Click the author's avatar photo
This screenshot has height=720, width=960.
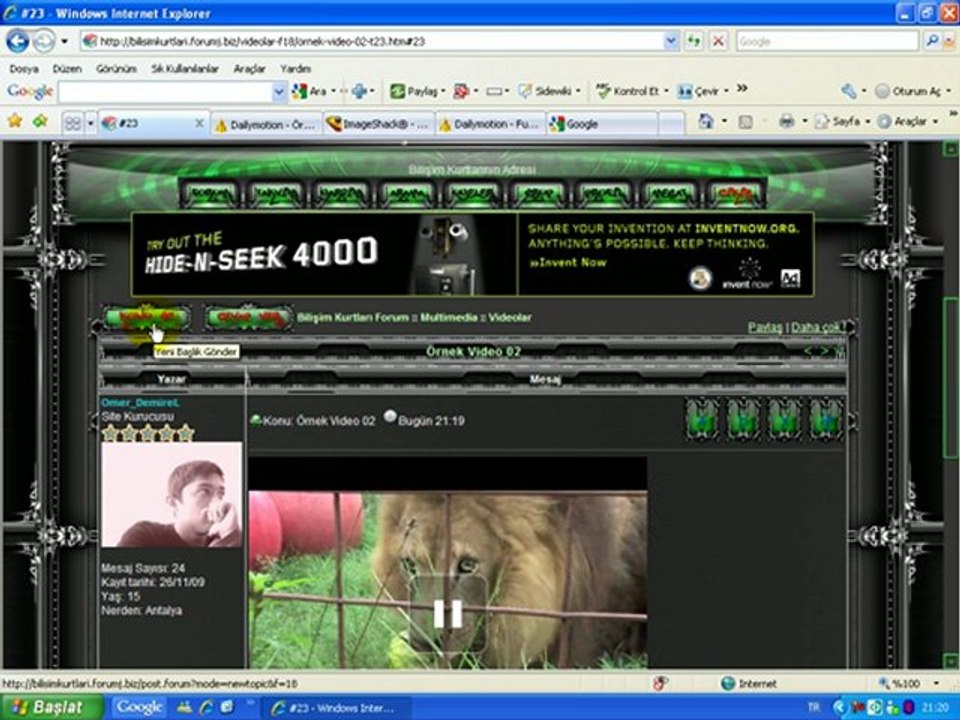(x=172, y=495)
